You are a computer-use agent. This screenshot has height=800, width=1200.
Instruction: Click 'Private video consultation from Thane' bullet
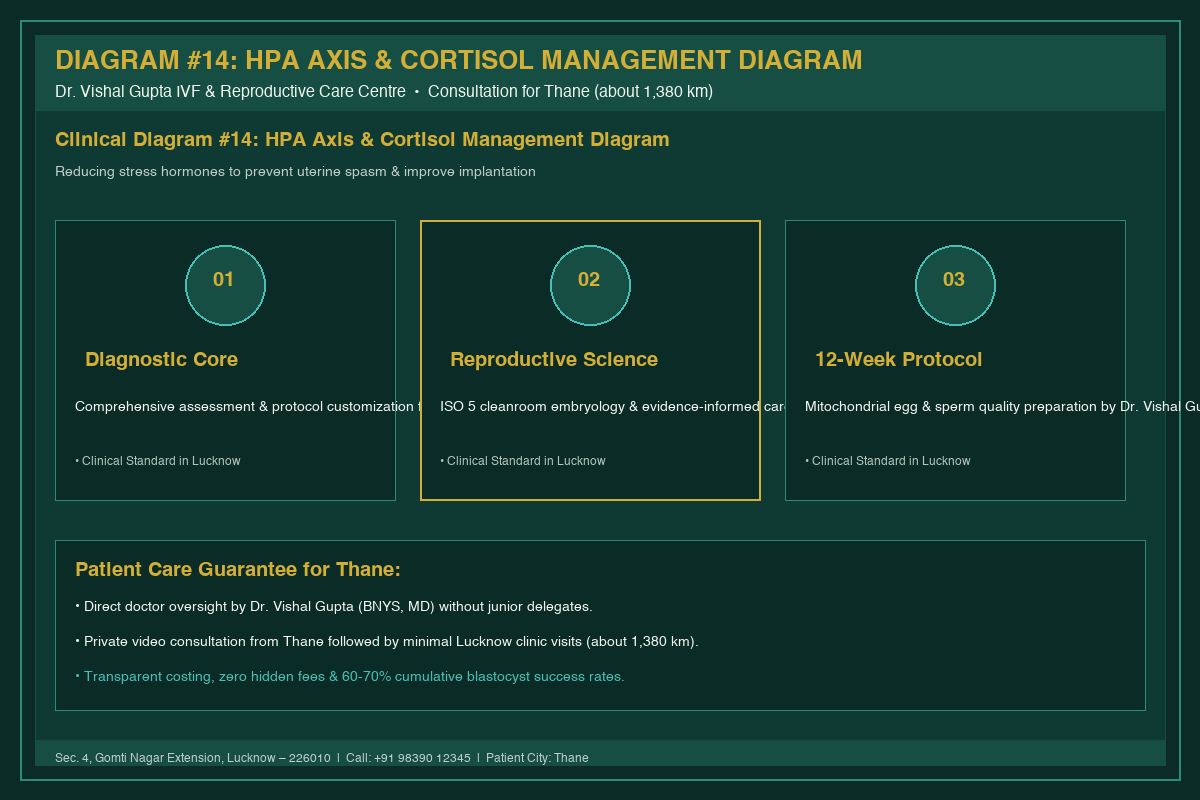click(x=387, y=641)
